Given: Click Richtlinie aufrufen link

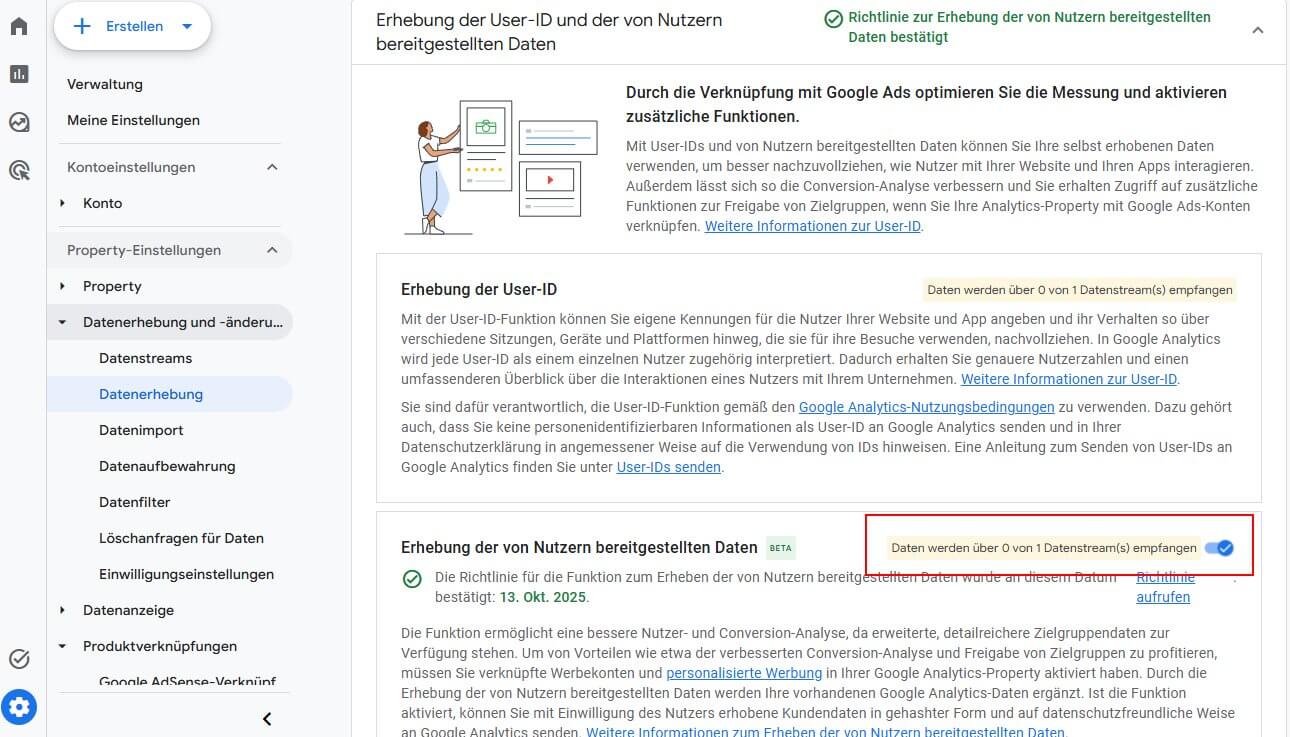Looking at the screenshot, I should [1165, 587].
